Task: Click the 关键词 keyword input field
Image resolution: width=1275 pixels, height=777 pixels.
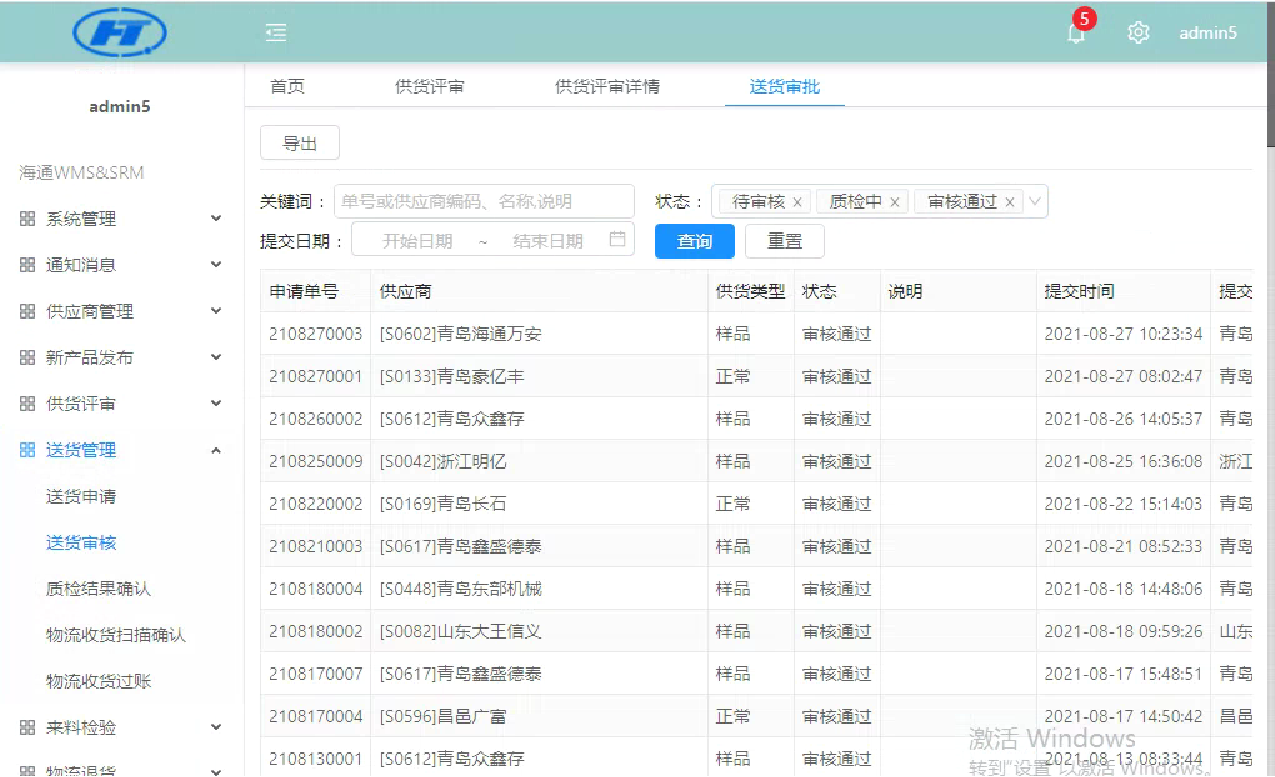Action: (x=484, y=202)
